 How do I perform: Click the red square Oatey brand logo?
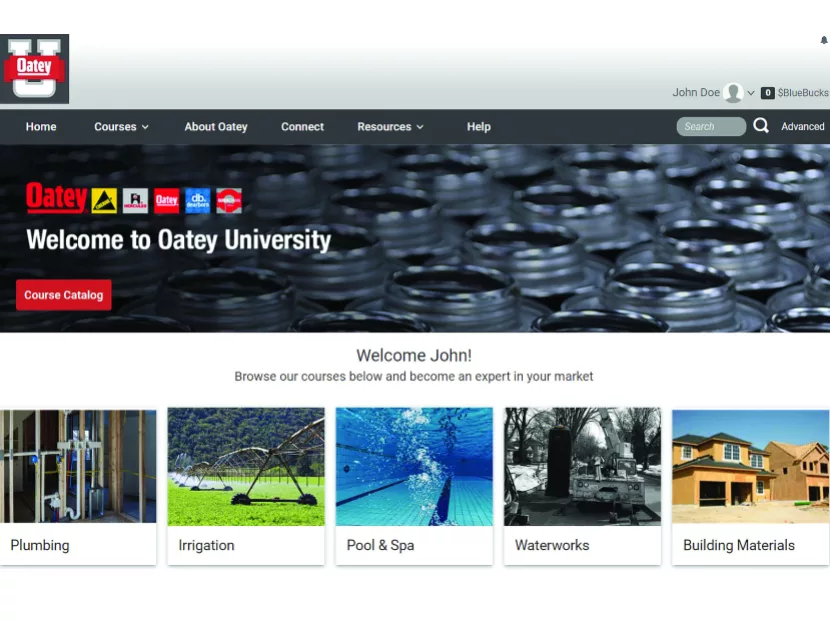tap(167, 200)
